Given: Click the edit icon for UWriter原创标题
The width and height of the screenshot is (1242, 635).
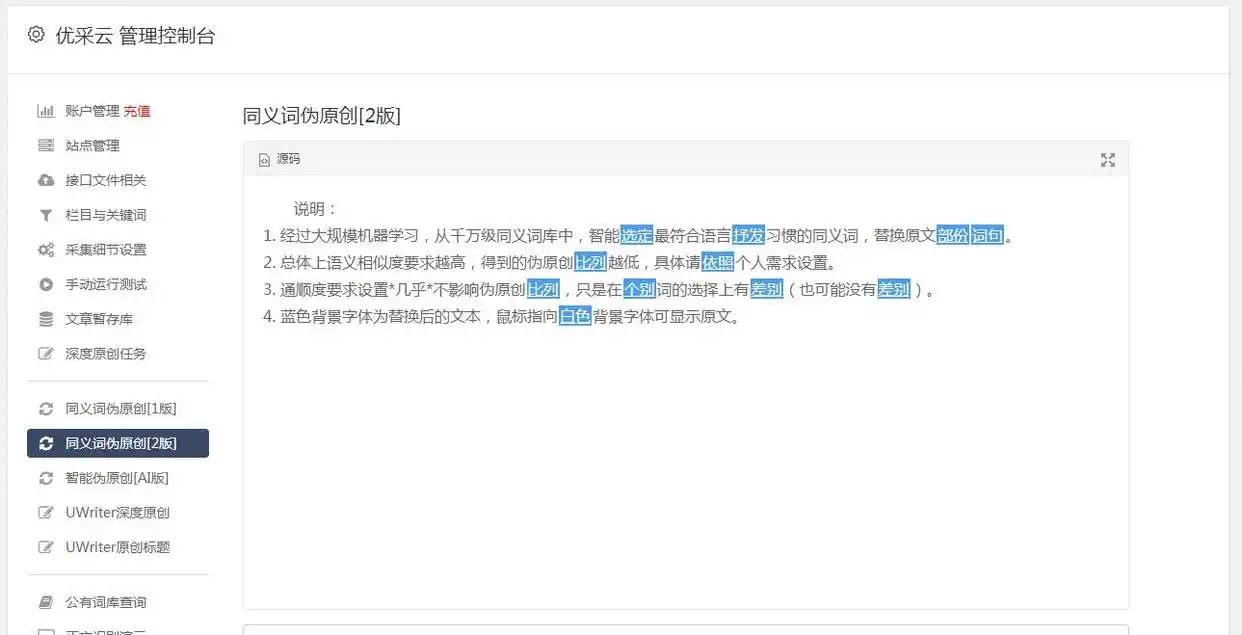Looking at the screenshot, I should point(46,547).
